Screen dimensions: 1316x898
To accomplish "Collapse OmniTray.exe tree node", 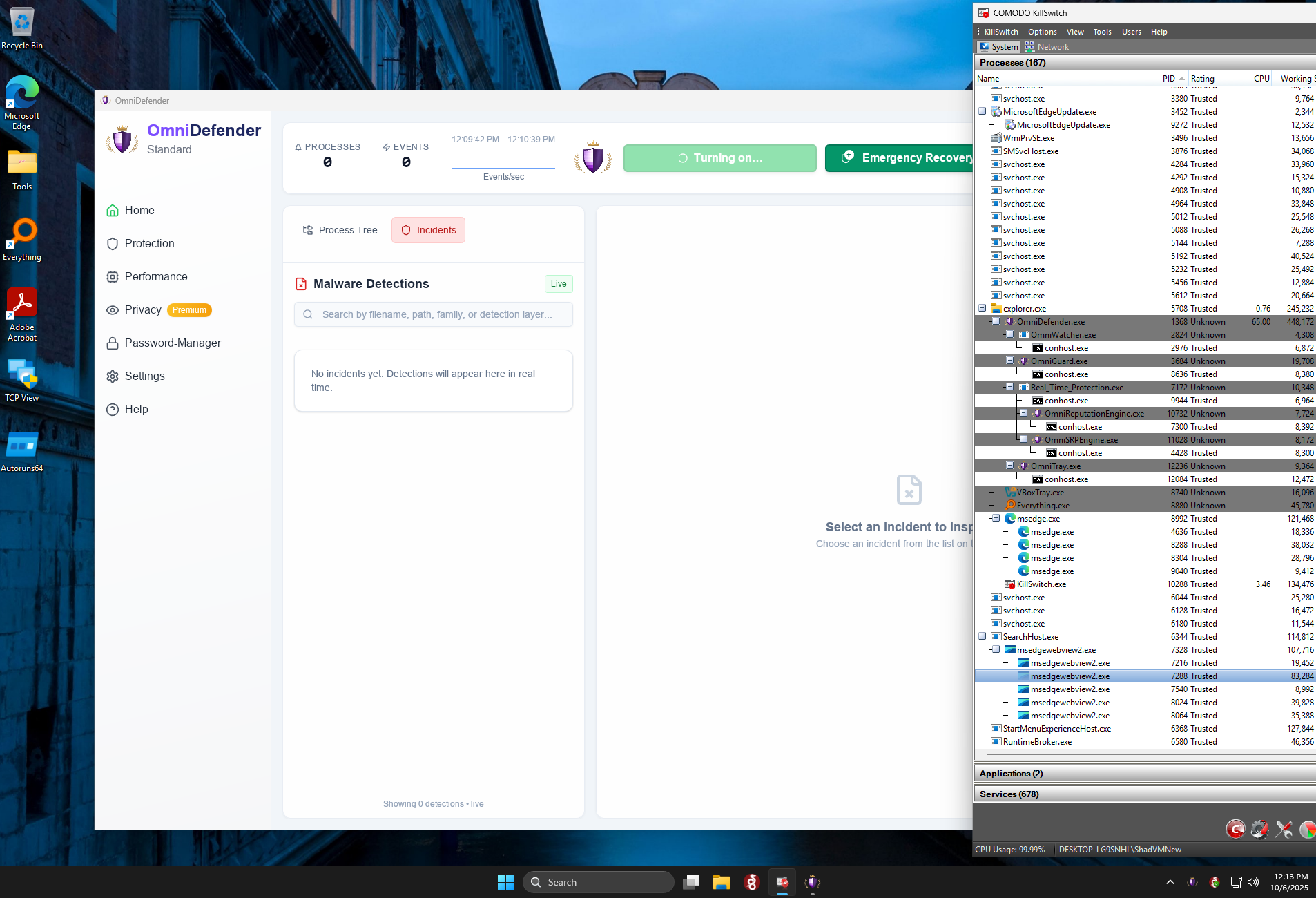I will (x=1009, y=466).
